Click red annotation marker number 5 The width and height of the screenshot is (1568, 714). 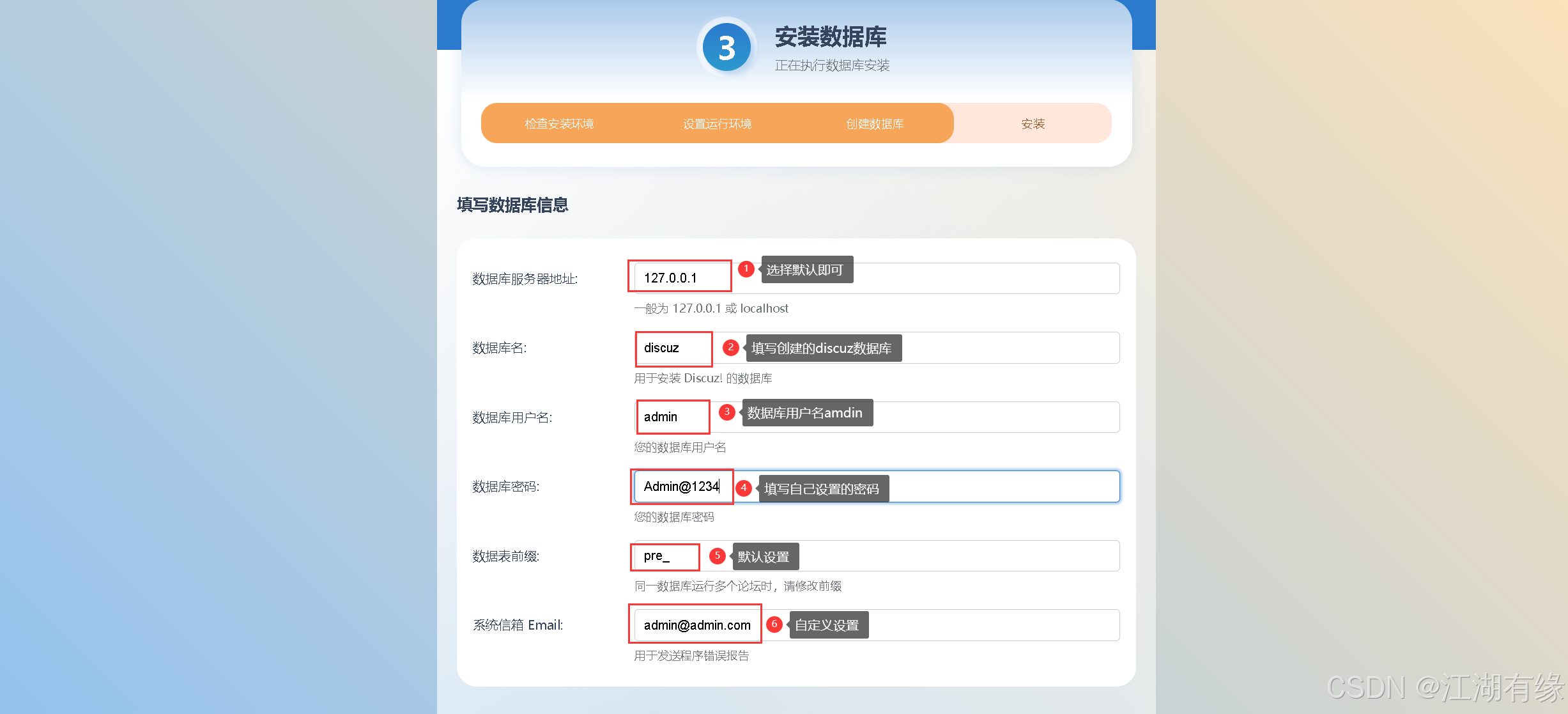coord(717,556)
